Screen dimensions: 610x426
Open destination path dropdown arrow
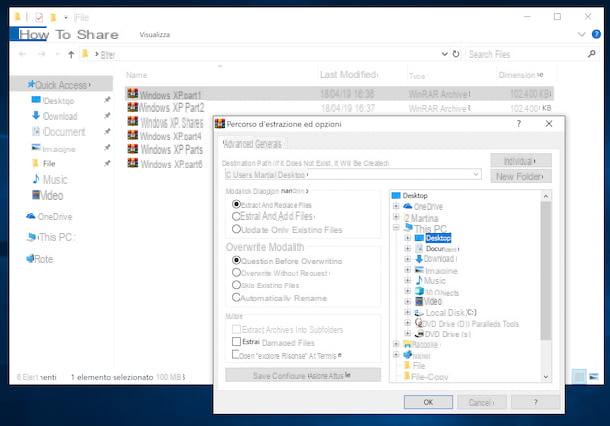pyautogui.click(x=476, y=174)
